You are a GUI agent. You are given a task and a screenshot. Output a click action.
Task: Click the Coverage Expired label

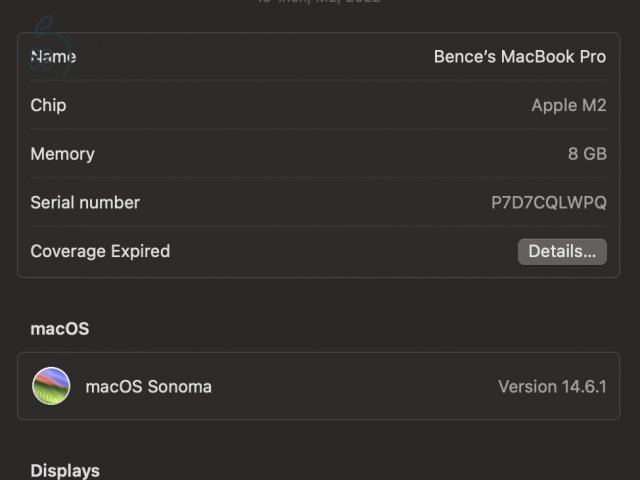click(x=100, y=251)
